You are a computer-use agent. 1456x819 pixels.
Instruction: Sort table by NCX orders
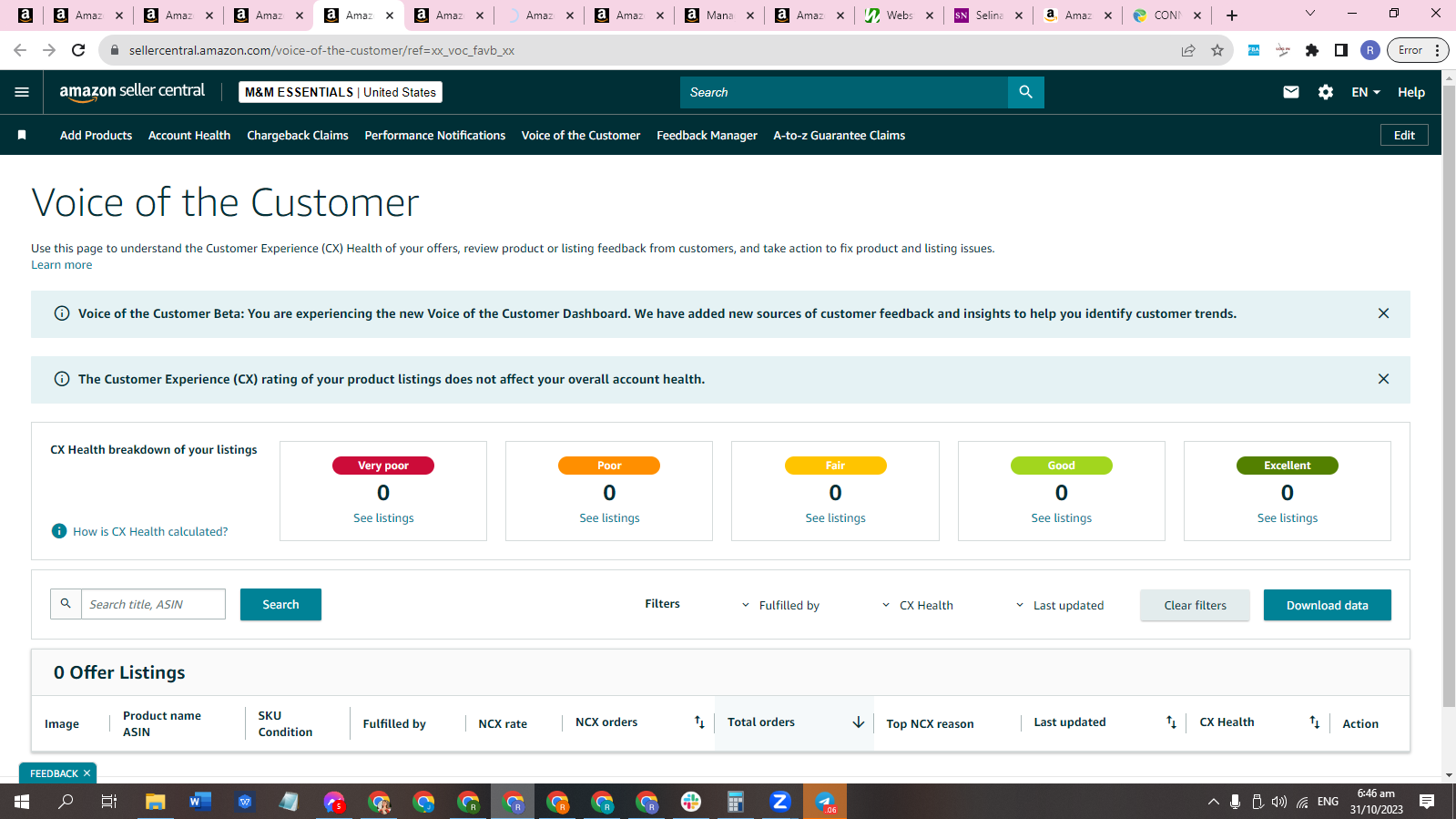click(699, 722)
